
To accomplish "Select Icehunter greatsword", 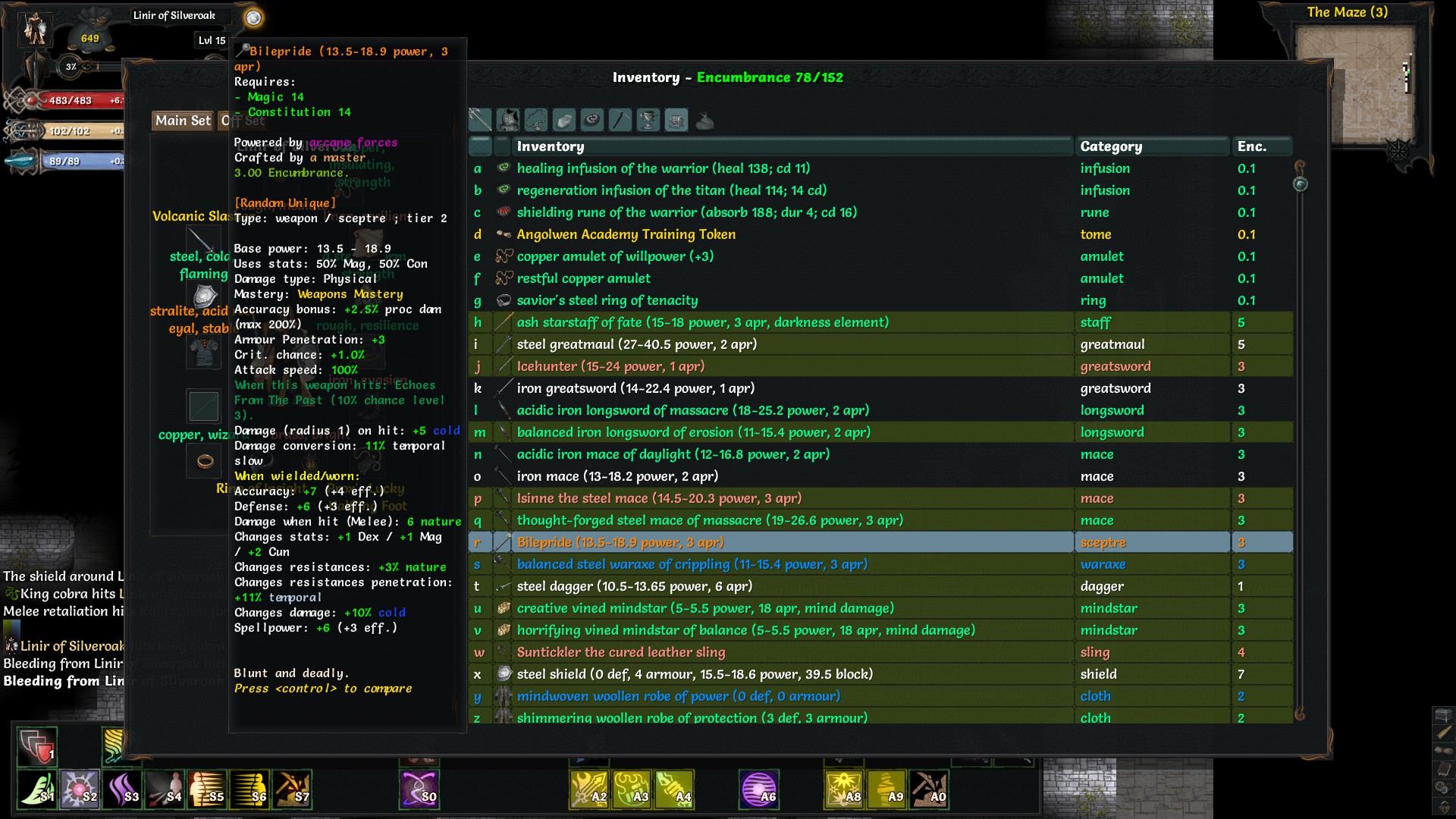I will pos(880,366).
